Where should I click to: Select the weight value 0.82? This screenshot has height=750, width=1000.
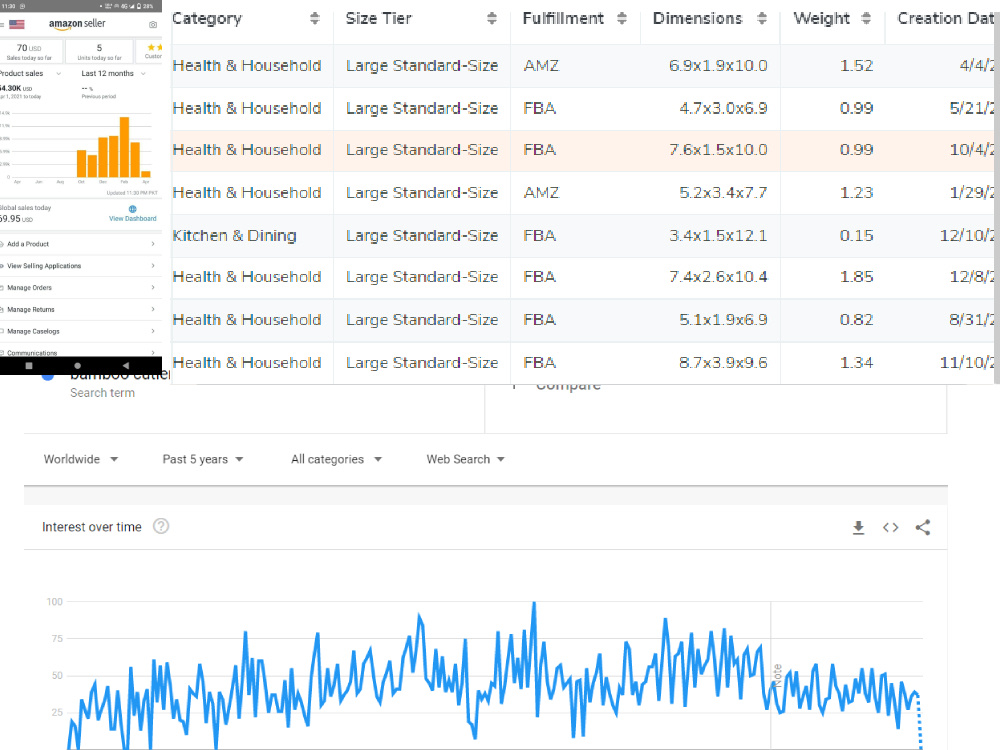(x=857, y=320)
